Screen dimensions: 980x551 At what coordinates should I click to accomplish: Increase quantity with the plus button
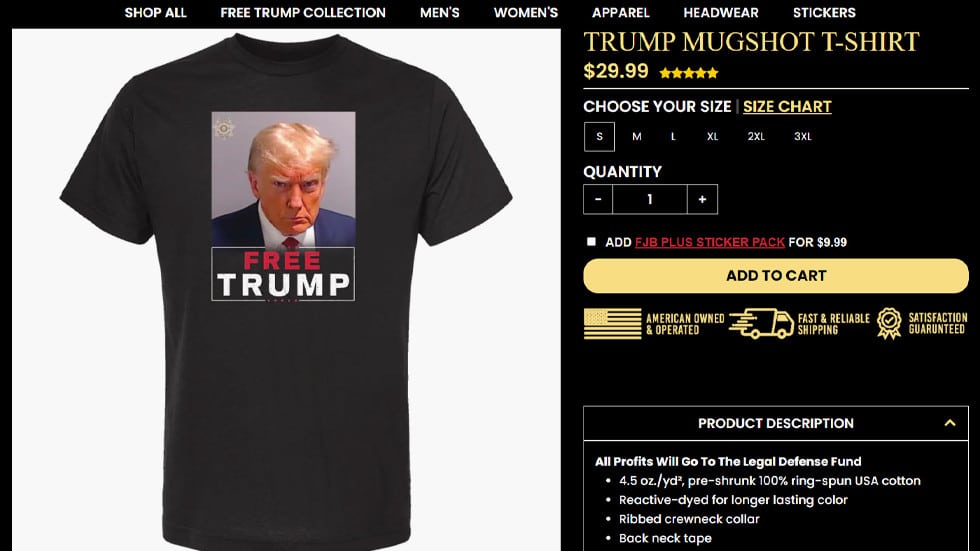point(702,199)
